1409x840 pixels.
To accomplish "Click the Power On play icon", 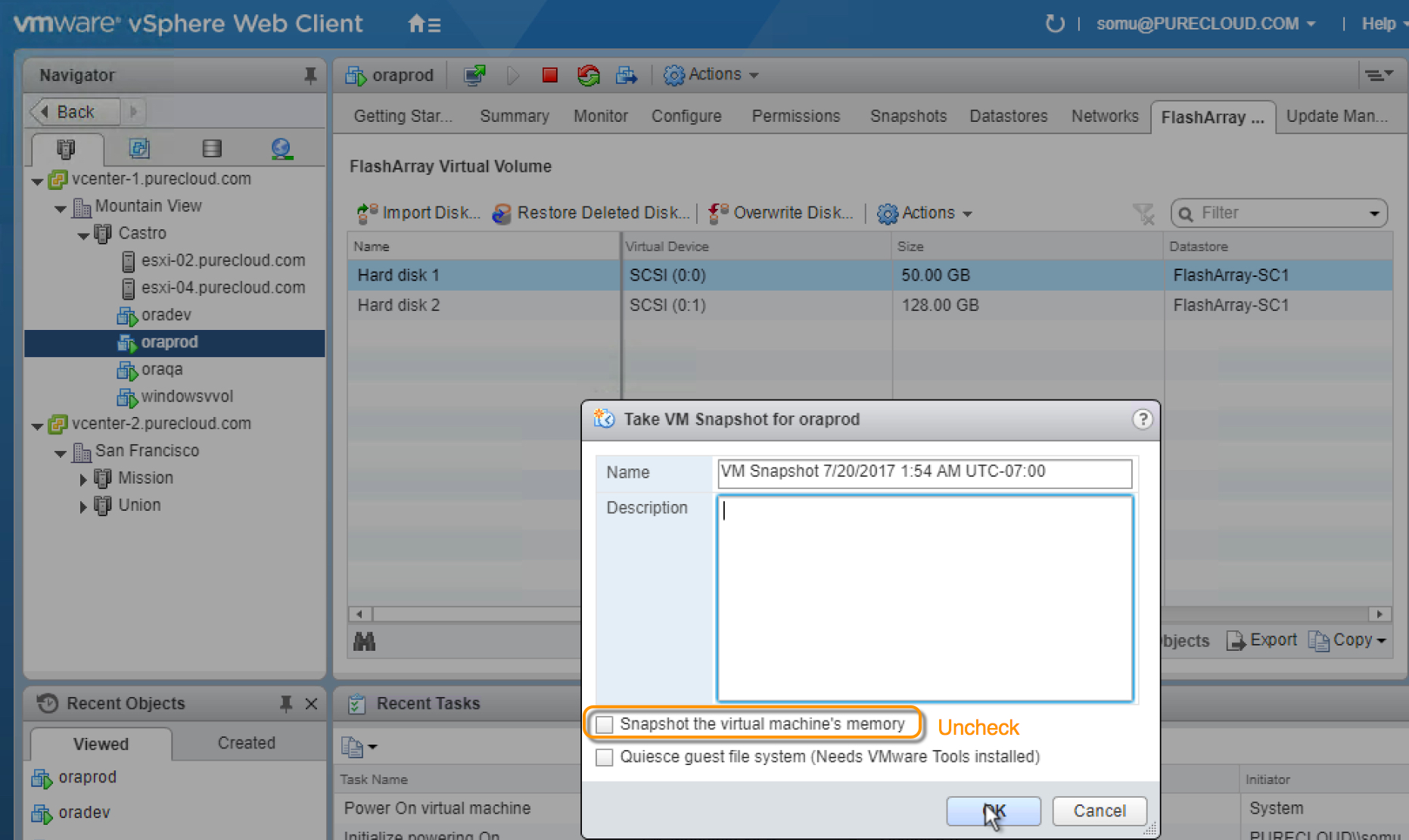I will coord(512,75).
